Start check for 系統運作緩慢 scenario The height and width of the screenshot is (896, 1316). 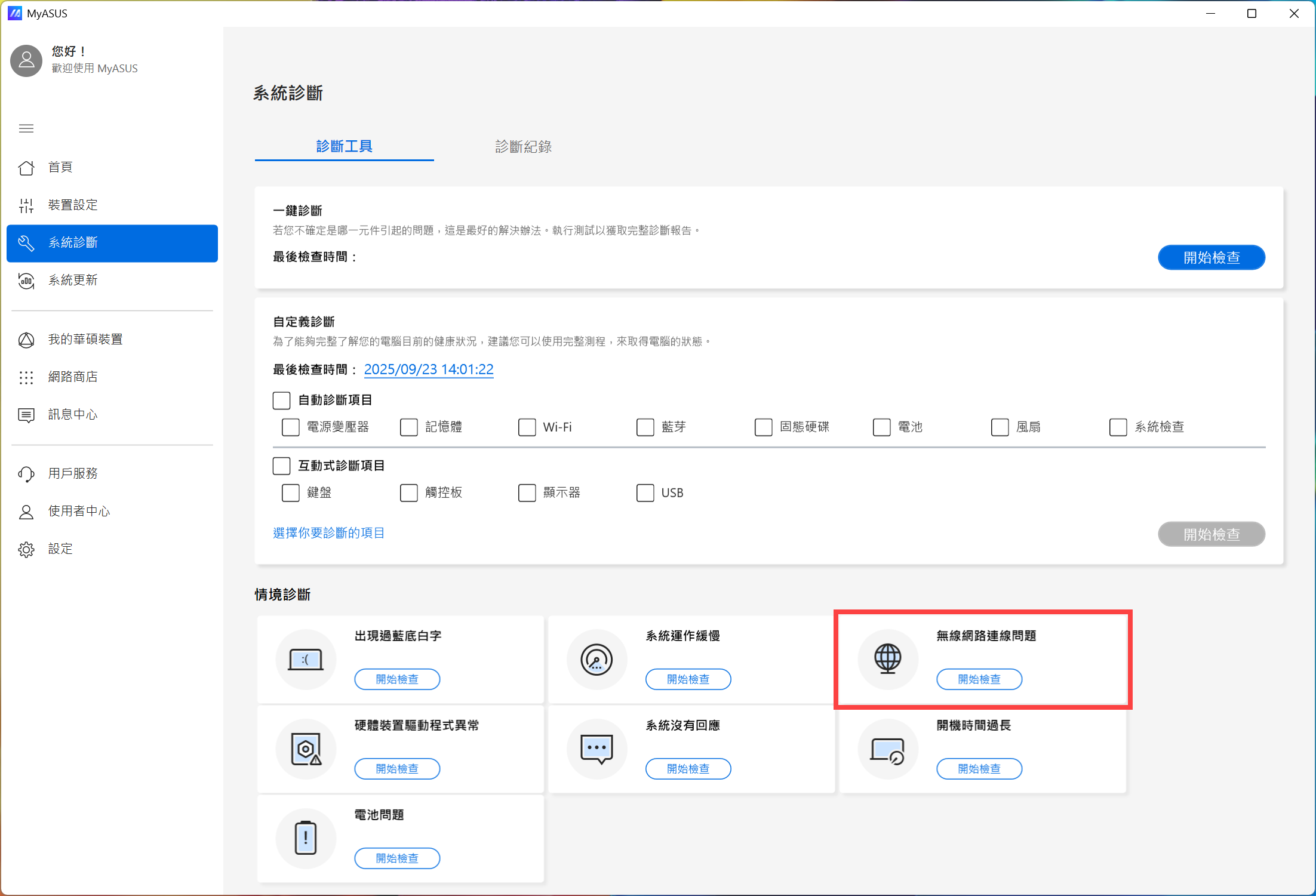(688, 679)
